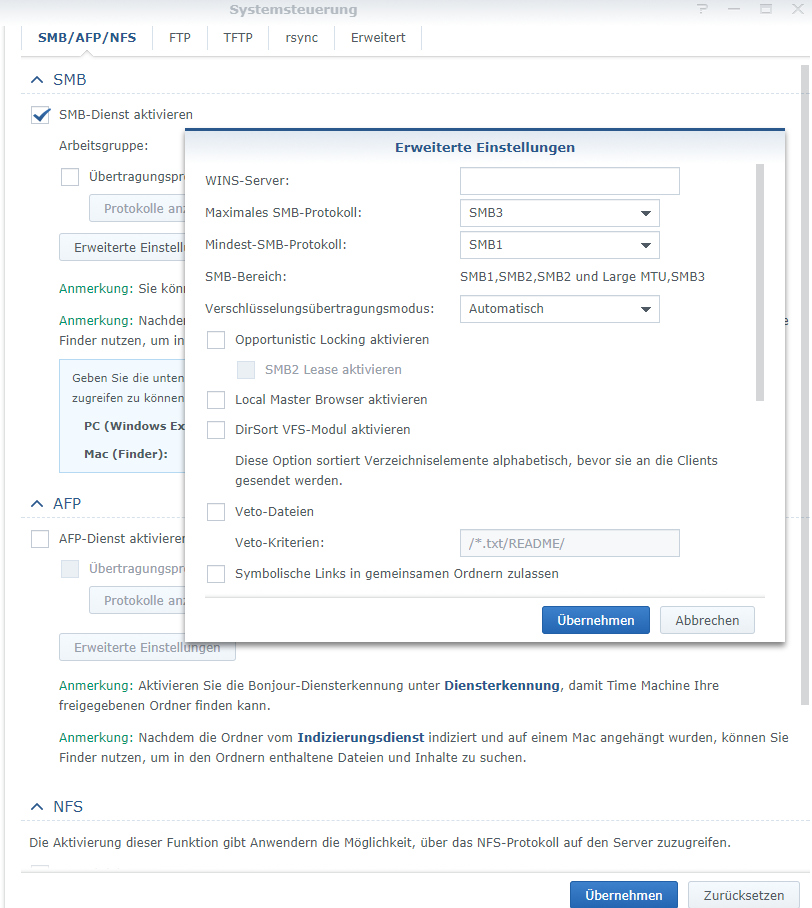Click the Veto-Kriterien input field

pyautogui.click(x=569, y=543)
